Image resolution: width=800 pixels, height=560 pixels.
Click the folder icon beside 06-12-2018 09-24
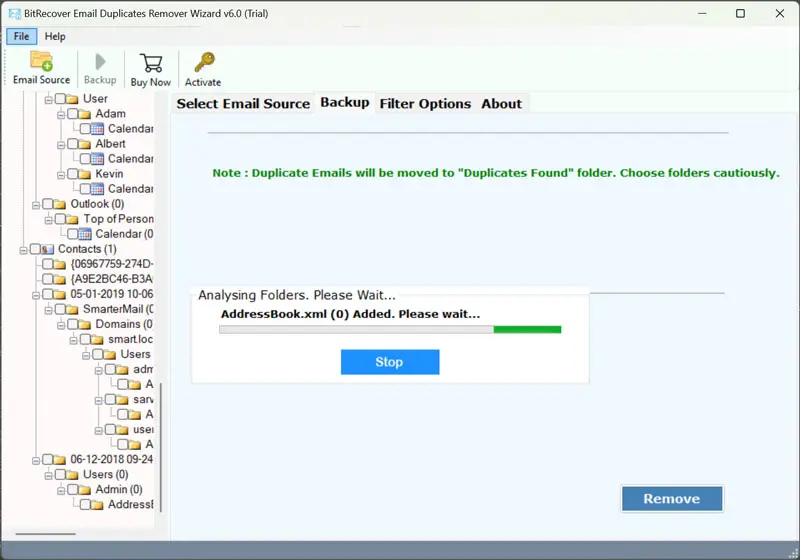point(59,460)
